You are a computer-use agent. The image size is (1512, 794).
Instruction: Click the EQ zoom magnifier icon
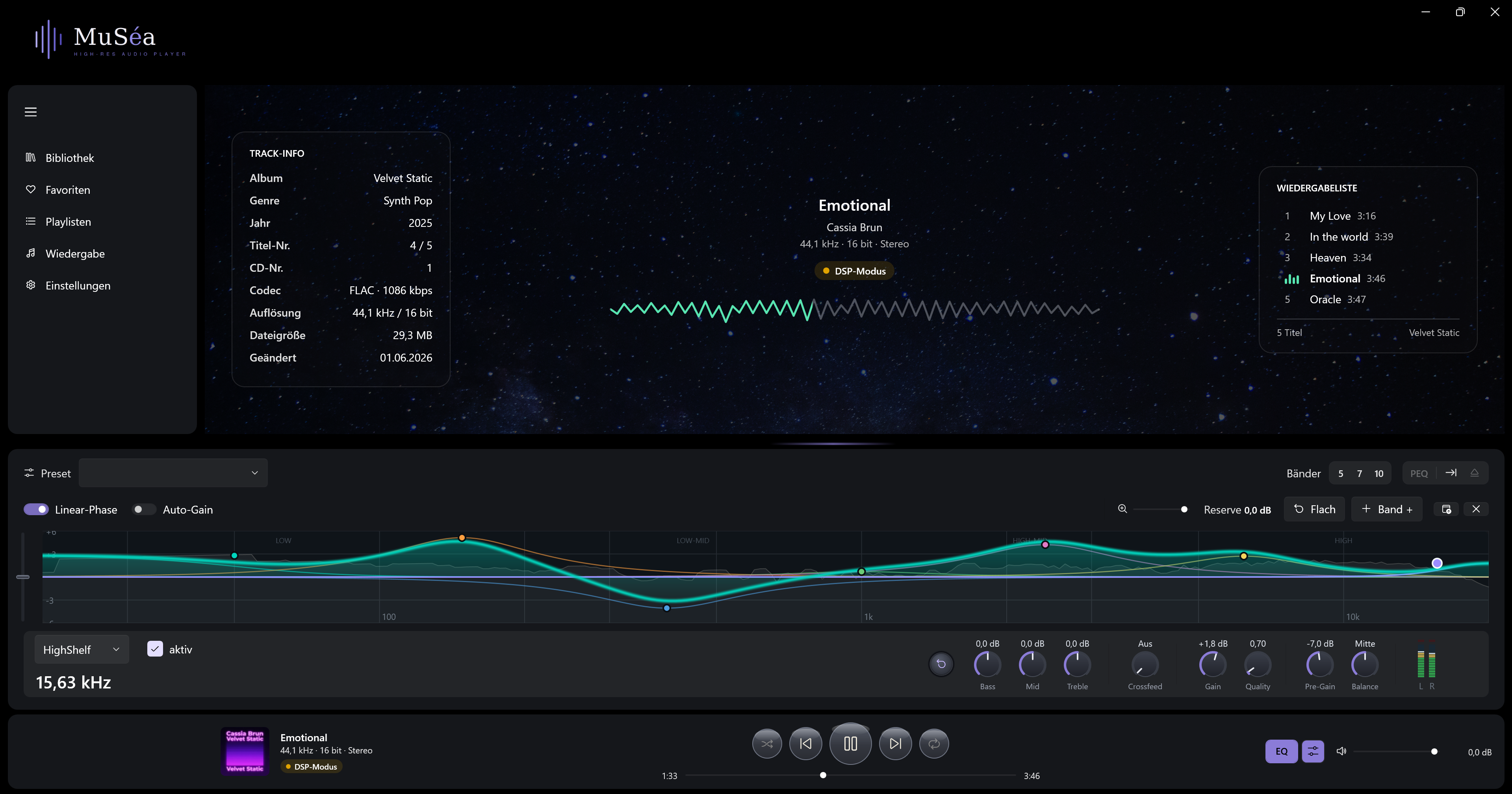[1122, 509]
